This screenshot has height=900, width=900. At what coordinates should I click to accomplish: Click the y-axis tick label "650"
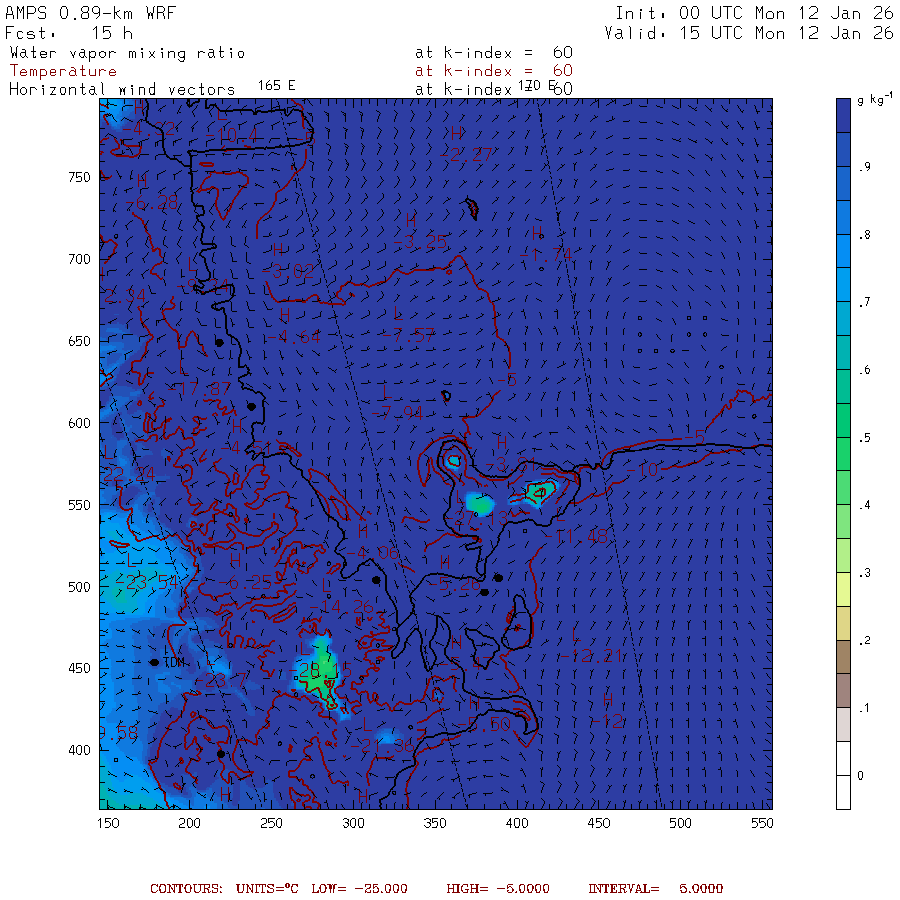(79, 342)
